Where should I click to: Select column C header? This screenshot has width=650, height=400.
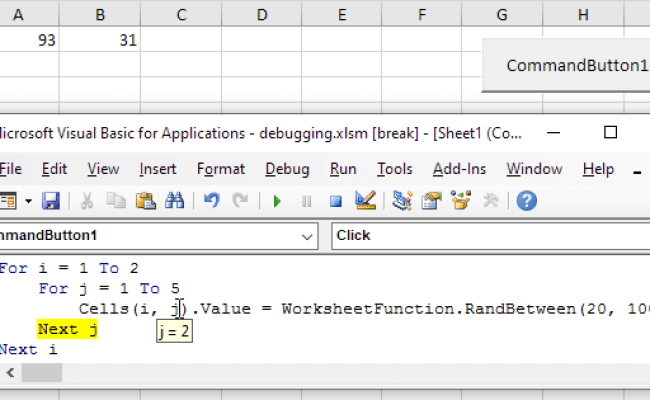pos(181,15)
